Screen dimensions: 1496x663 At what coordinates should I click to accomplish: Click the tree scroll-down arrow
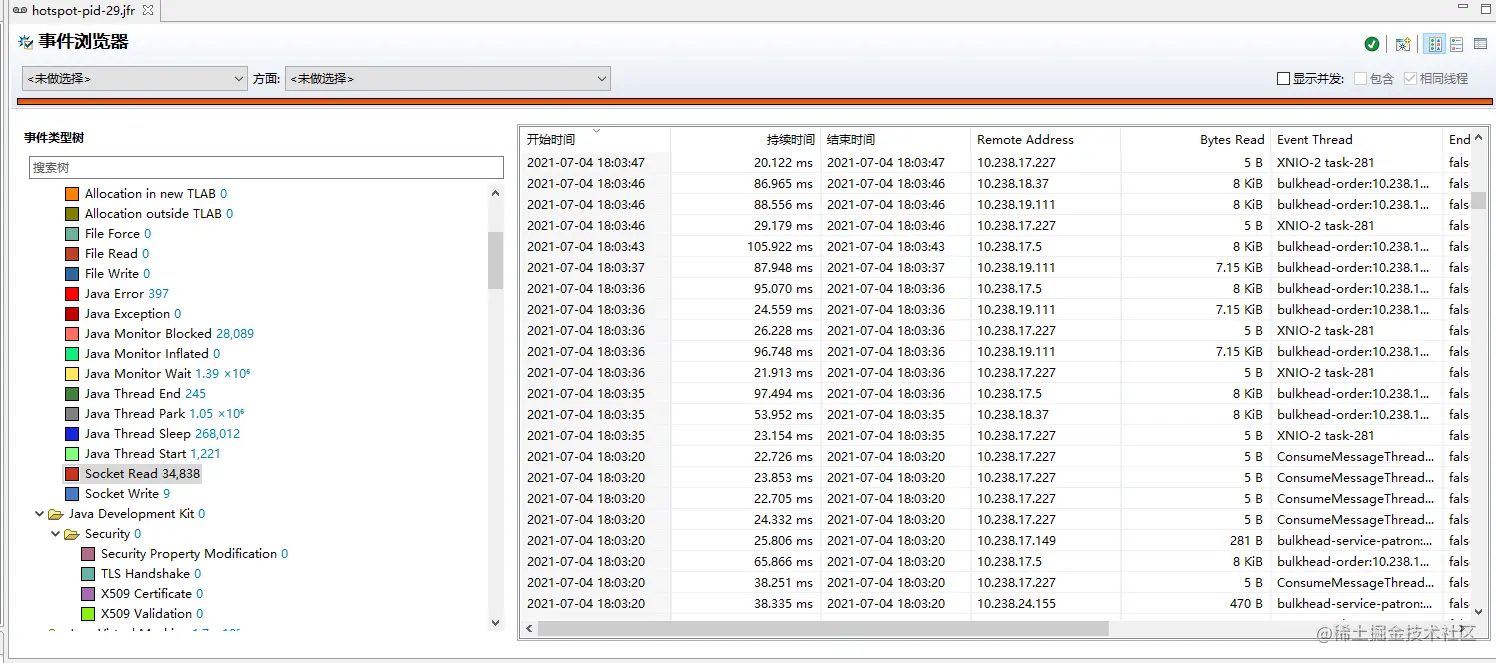[x=495, y=622]
